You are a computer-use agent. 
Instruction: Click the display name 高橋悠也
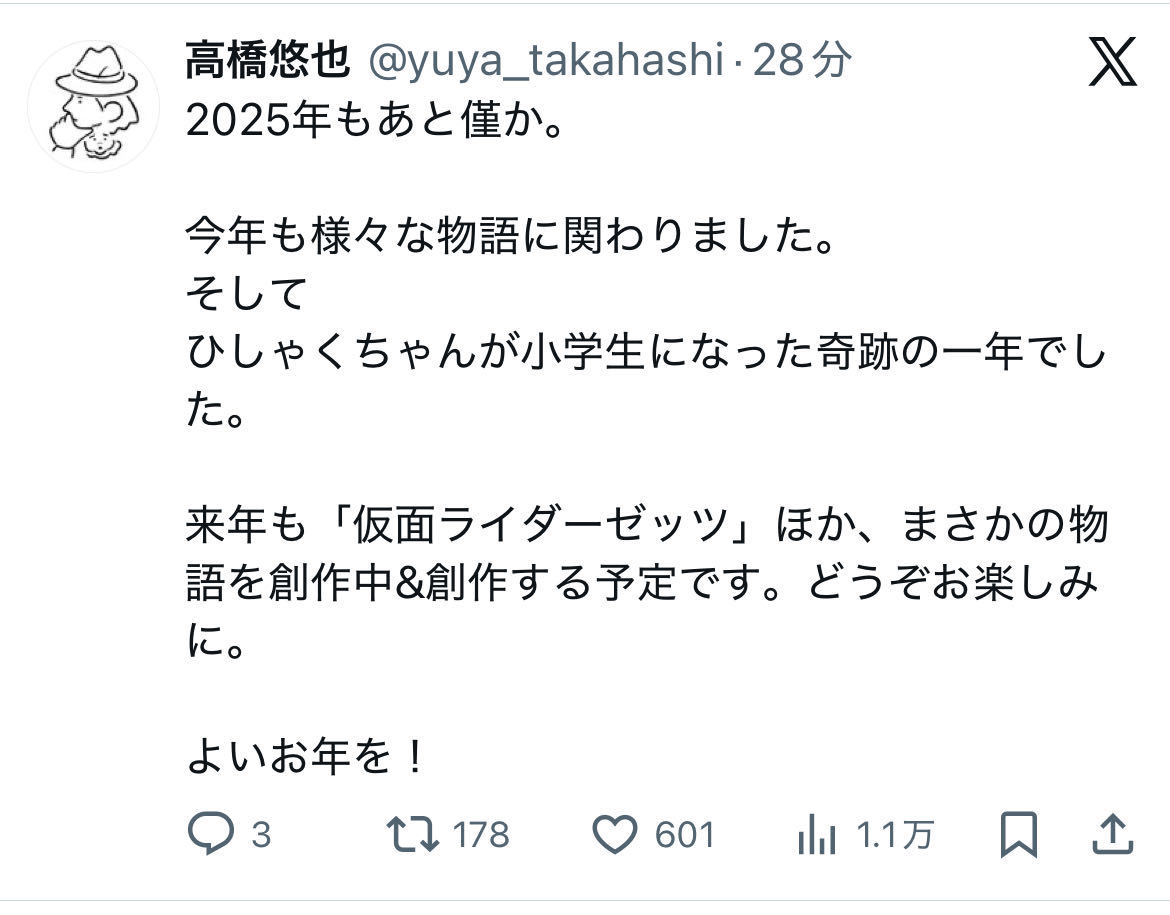point(267,63)
